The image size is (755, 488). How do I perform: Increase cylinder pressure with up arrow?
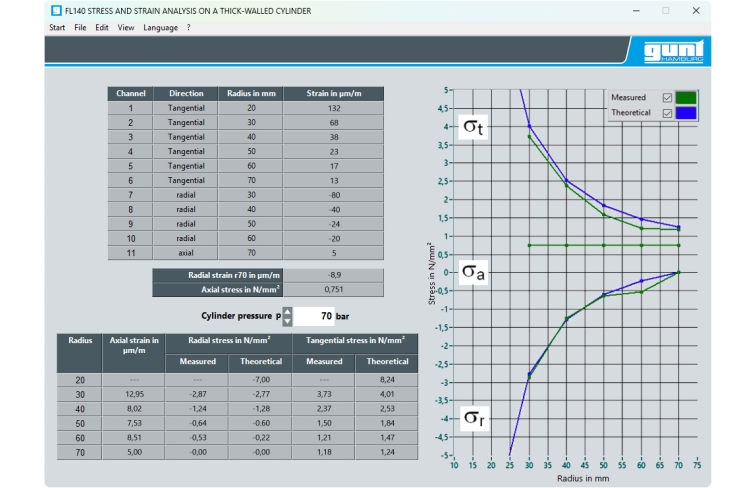click(x=288, y=311)
